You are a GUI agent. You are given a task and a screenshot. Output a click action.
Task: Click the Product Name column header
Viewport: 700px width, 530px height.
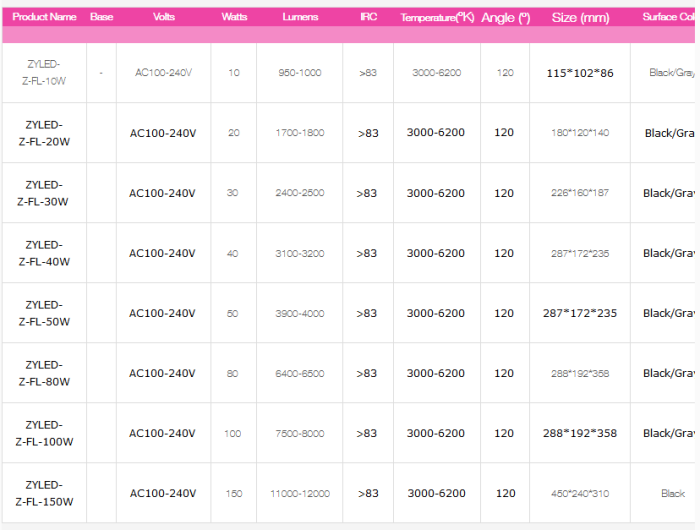click(44, 17)
